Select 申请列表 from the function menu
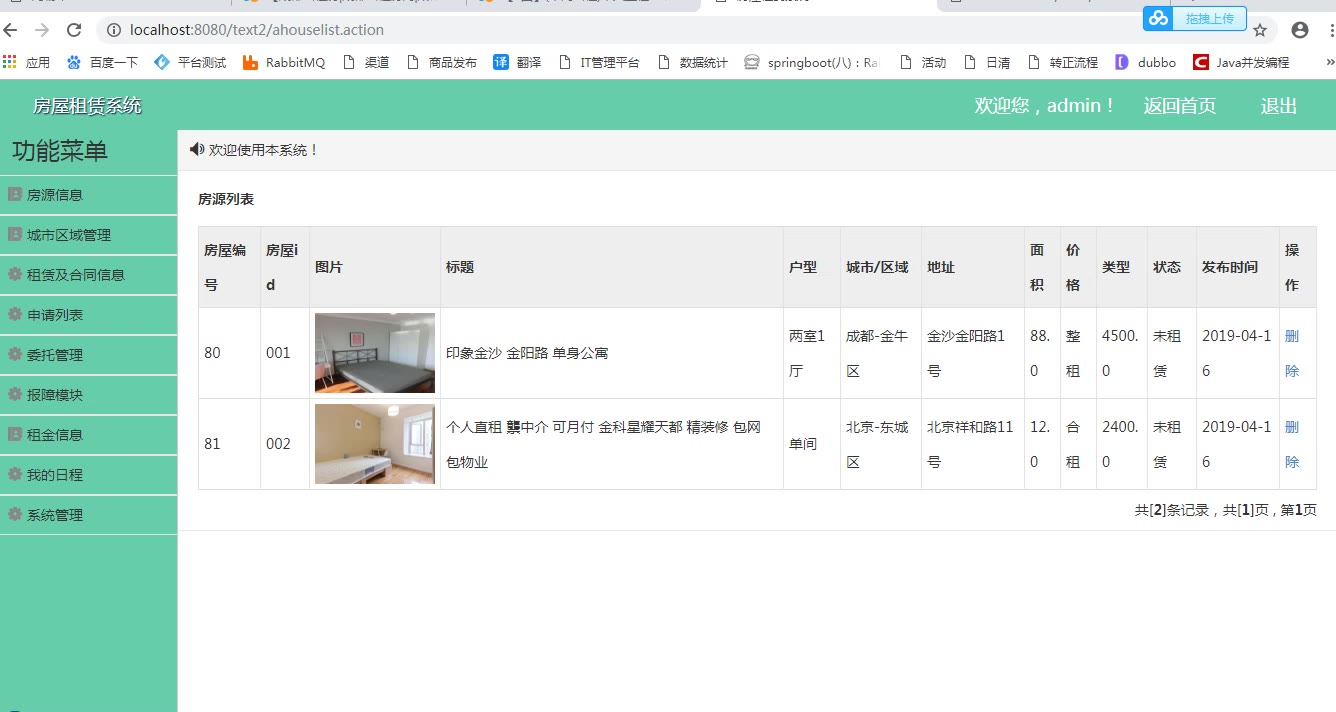 (54, 315)
